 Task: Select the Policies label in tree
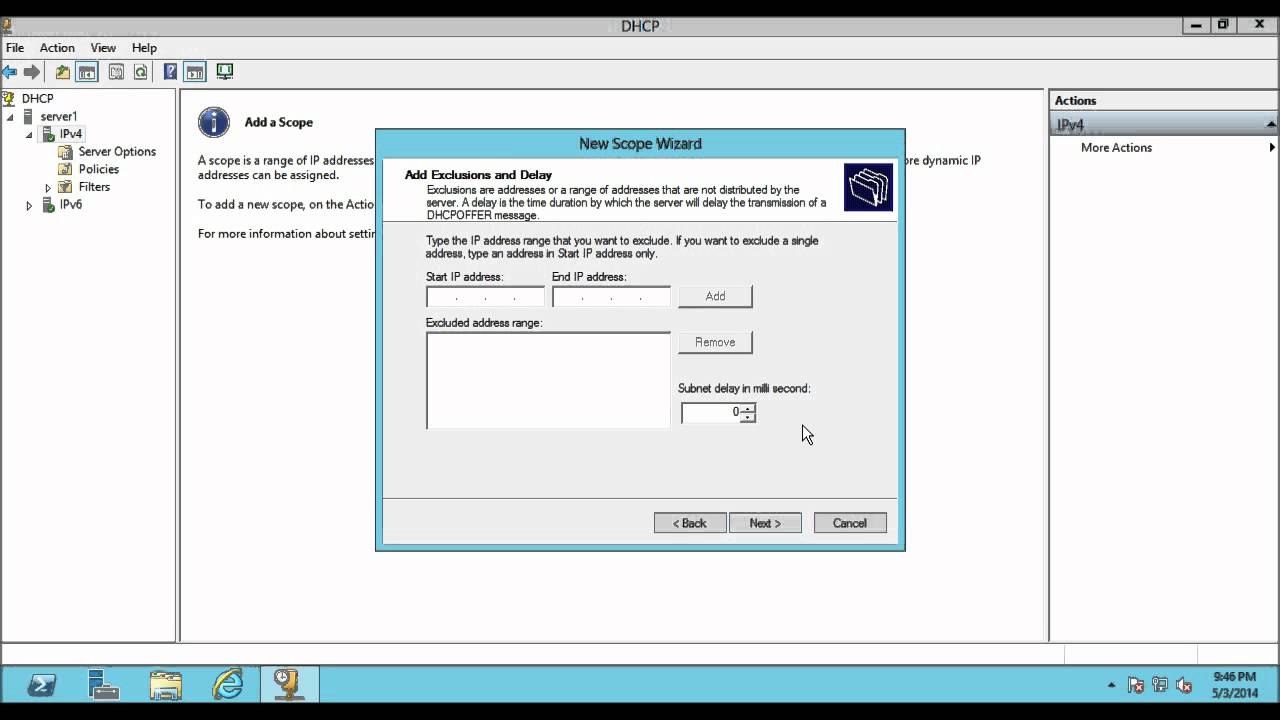click(98, 169)
